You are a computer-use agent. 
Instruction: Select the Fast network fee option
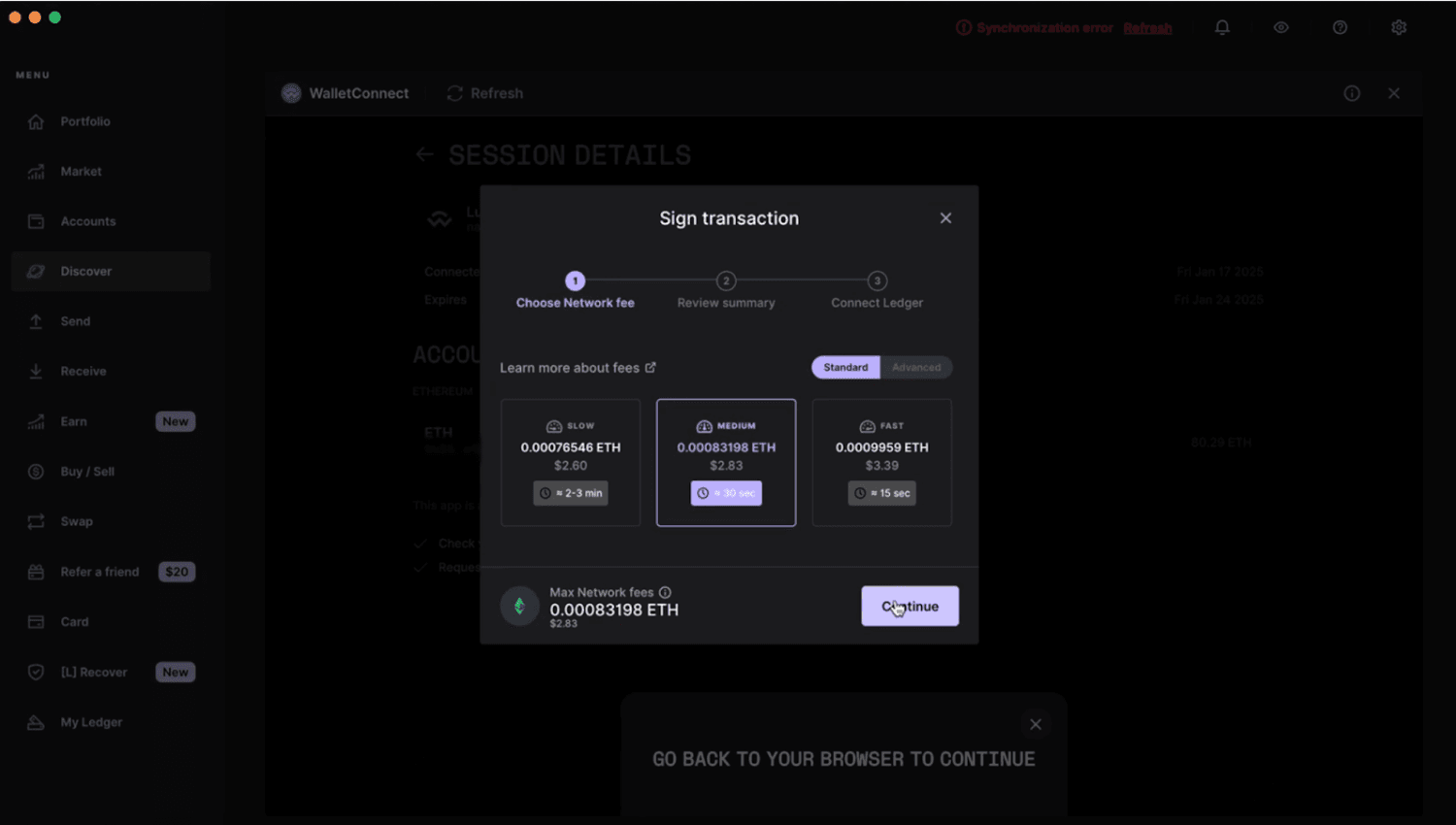pyautogui.click(x=881, y=462)
